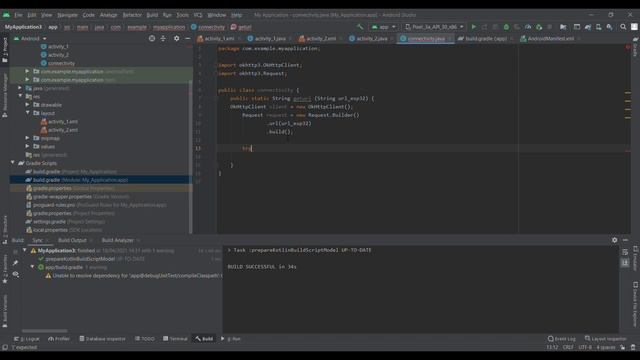640x360 pixels.
Task: Select the connectivity class in project tree
Action: coord(61,63)
